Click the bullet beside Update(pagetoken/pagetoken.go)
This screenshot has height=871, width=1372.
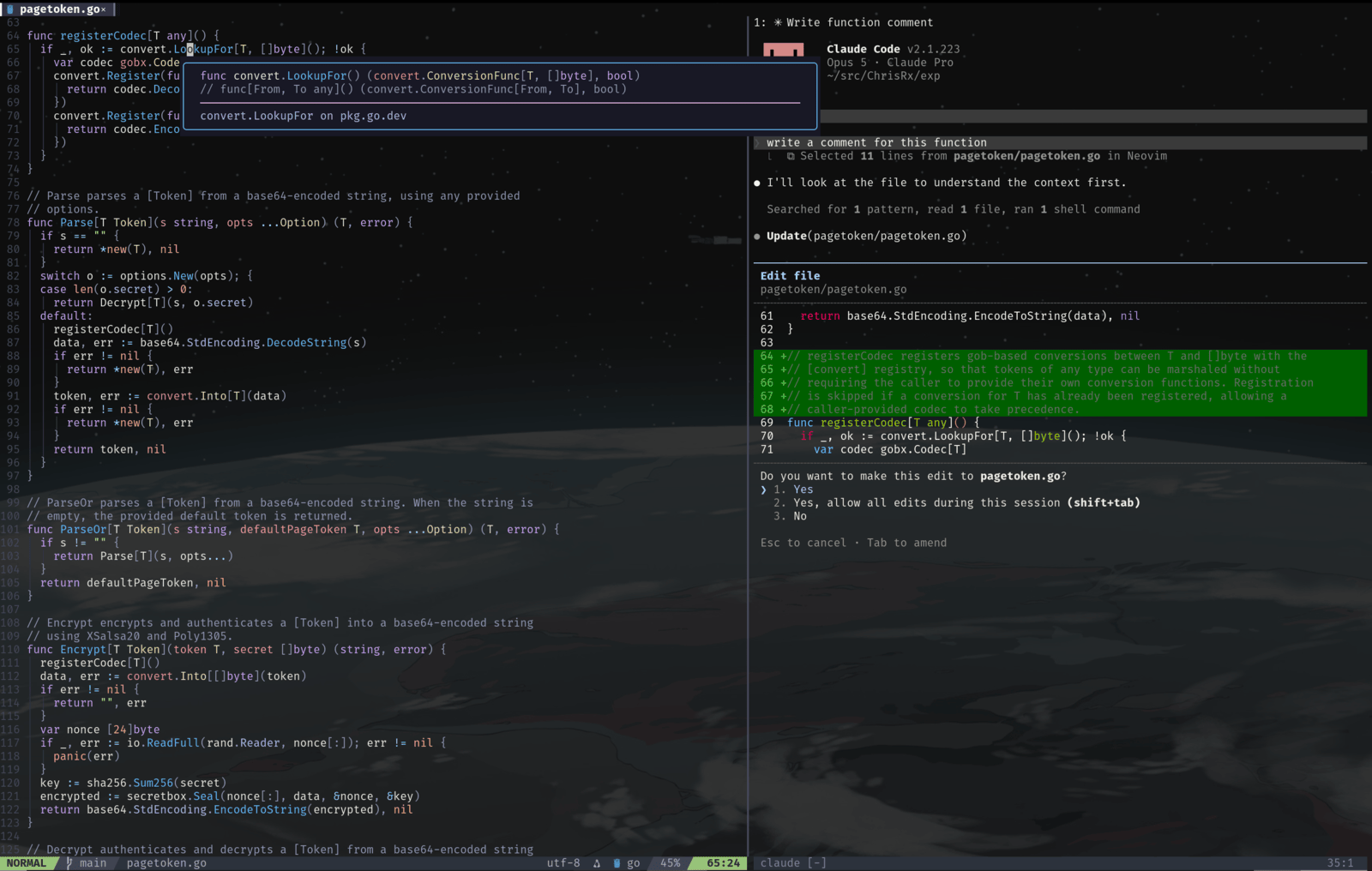click(757, 237)
